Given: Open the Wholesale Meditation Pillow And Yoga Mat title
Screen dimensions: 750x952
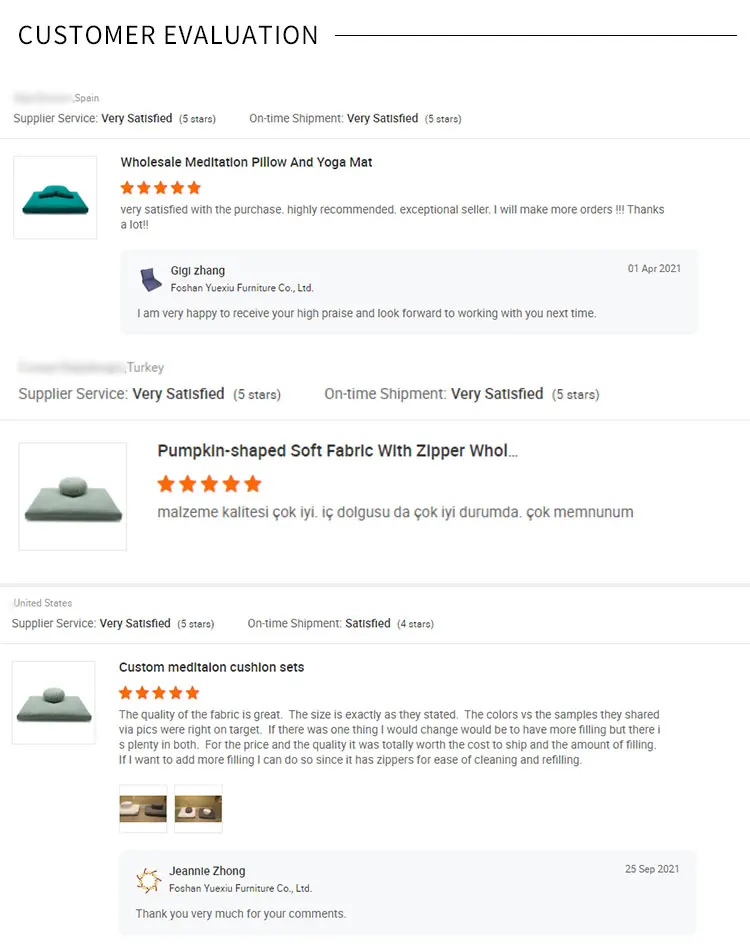Looking at the screenshot, I should coord(246,162).
